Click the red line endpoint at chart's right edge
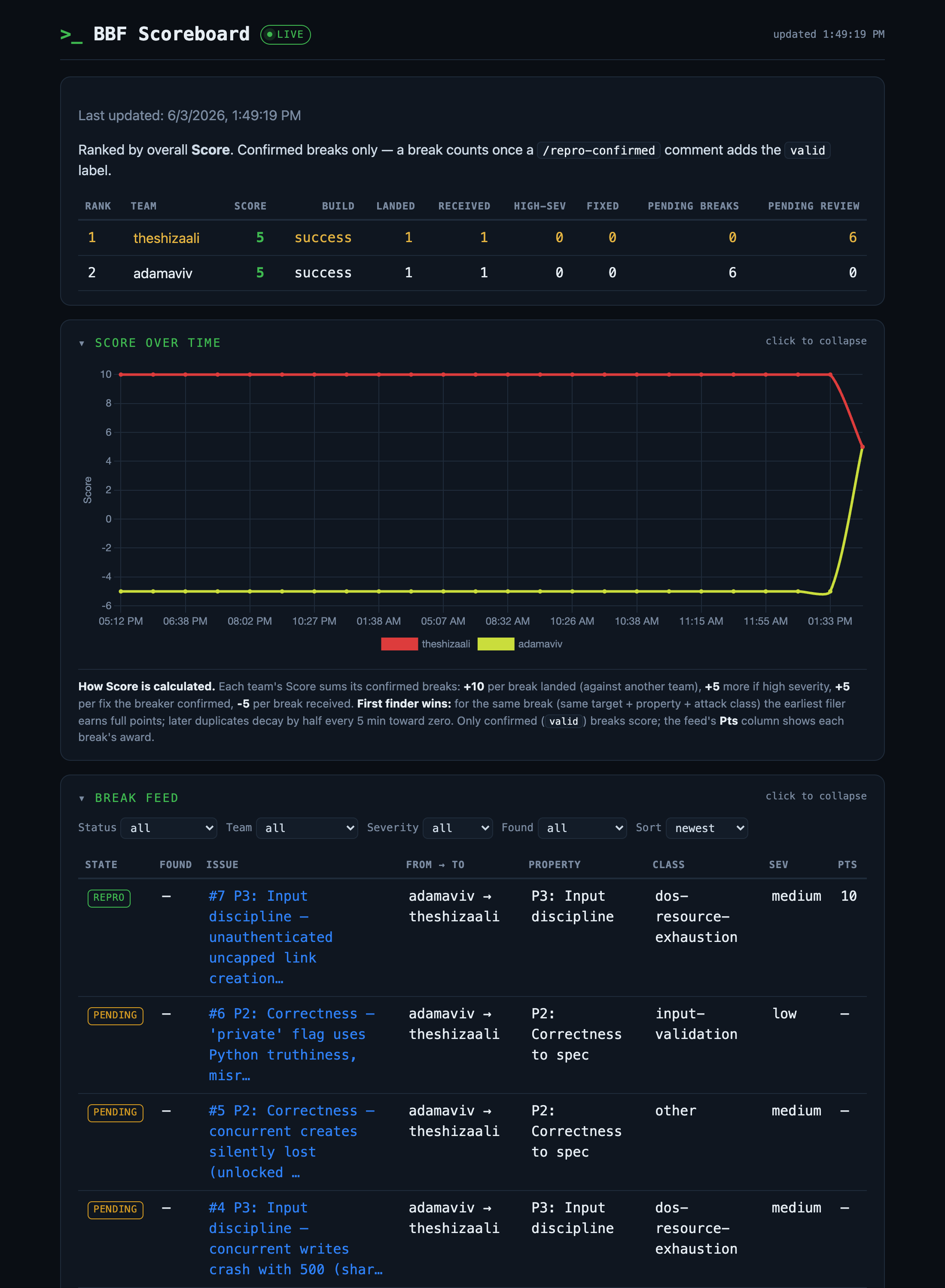945x1288 pixels. [862, 447]
